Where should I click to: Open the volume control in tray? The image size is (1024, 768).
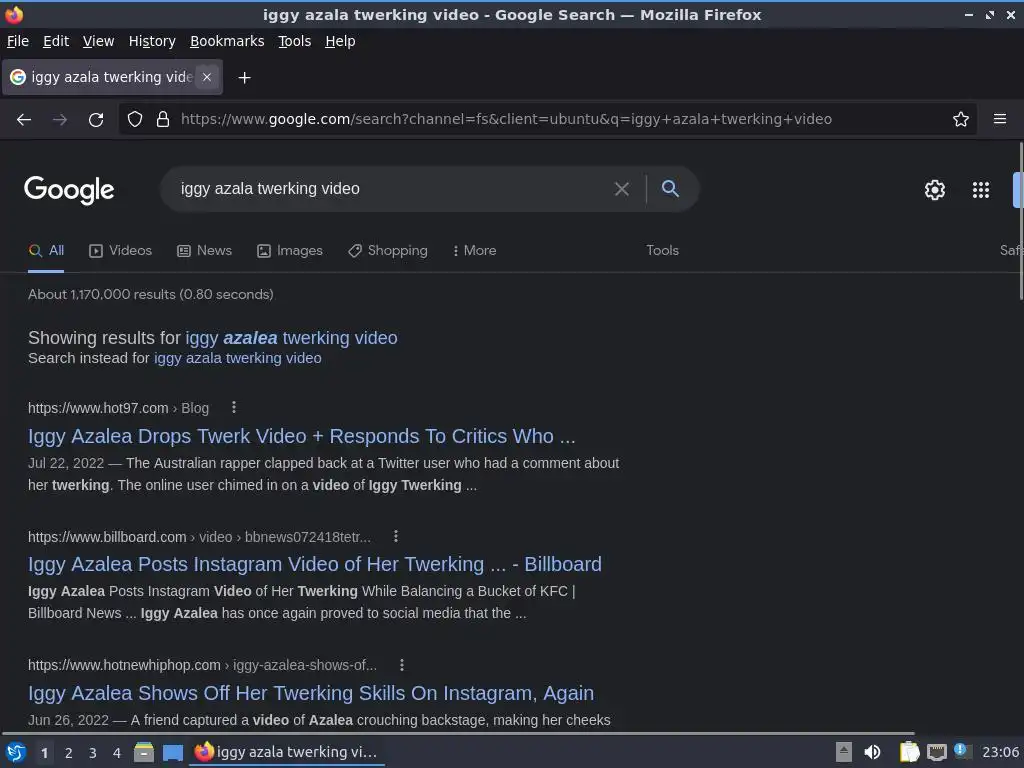872,752
